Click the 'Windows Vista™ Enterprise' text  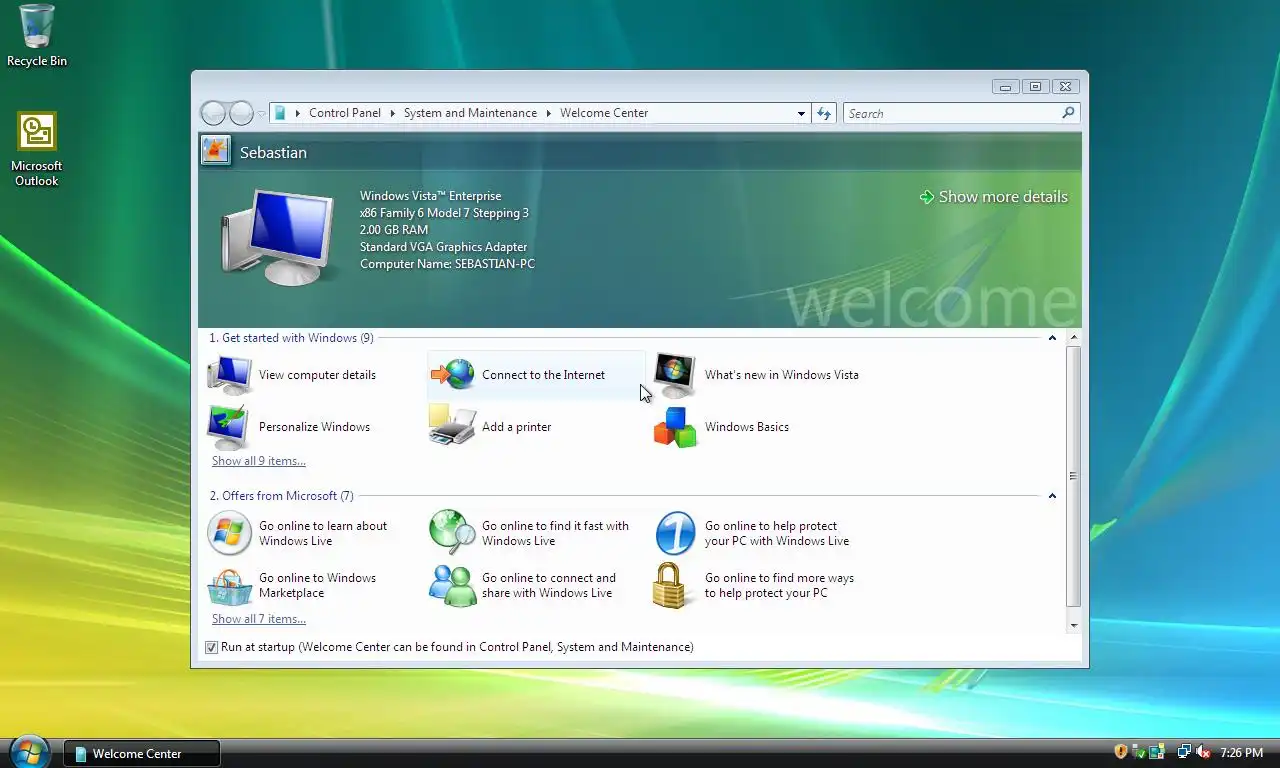pos(431,196)
